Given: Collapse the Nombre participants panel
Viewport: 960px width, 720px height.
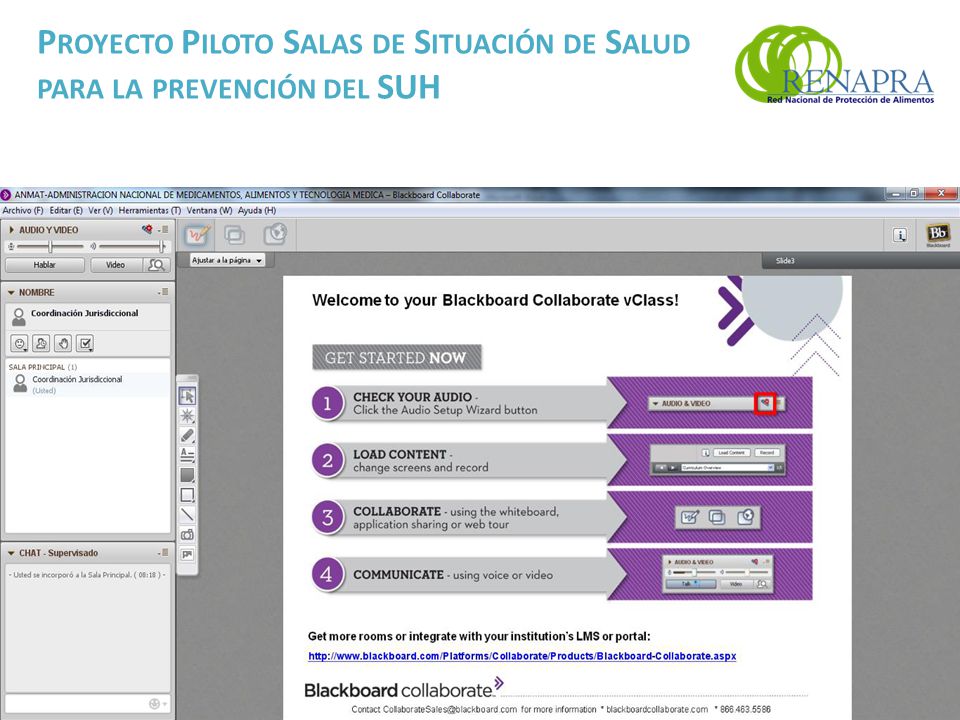Looking at the screenshot, I should tap(11, 293).
